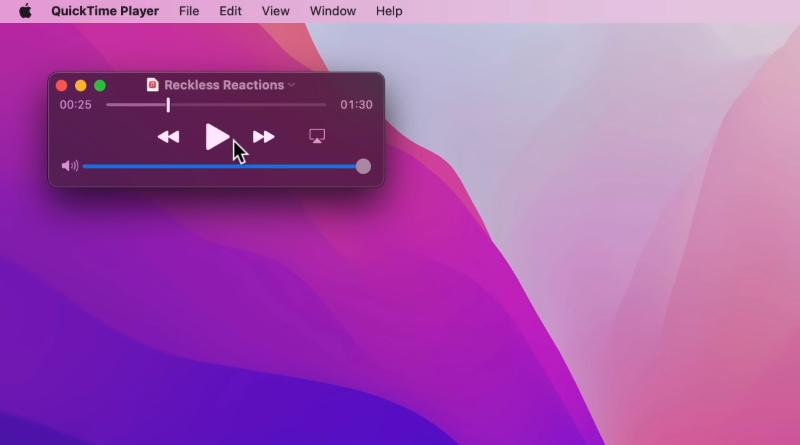Image resolution: width=800 pixels, height=445 pixels.
Task: Open the Window menu
Action: [x=333, y=11]
